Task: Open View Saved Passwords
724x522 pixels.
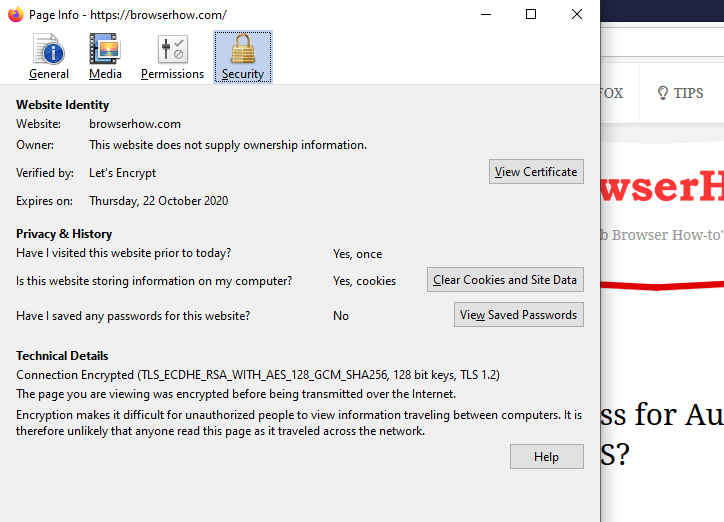Action: 519,315
